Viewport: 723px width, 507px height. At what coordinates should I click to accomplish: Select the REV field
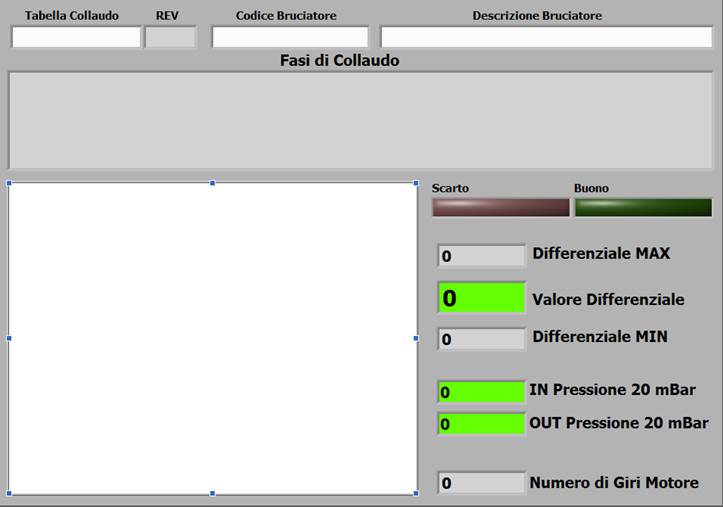170,38
